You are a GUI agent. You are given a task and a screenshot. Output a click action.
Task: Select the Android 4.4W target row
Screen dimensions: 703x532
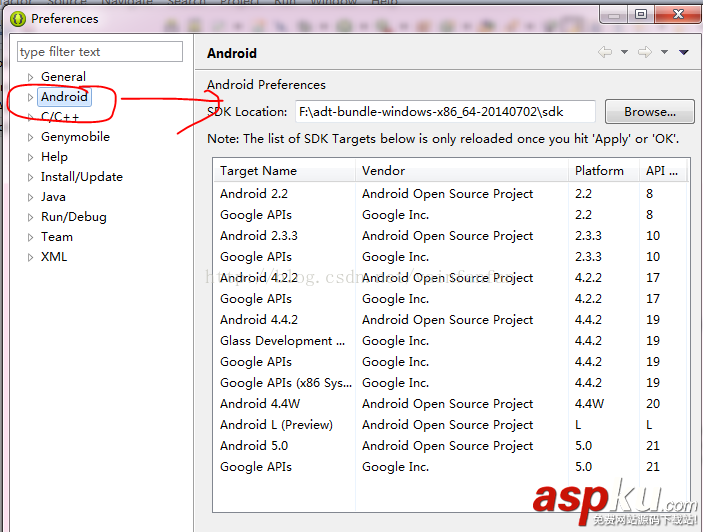(451, 404)
